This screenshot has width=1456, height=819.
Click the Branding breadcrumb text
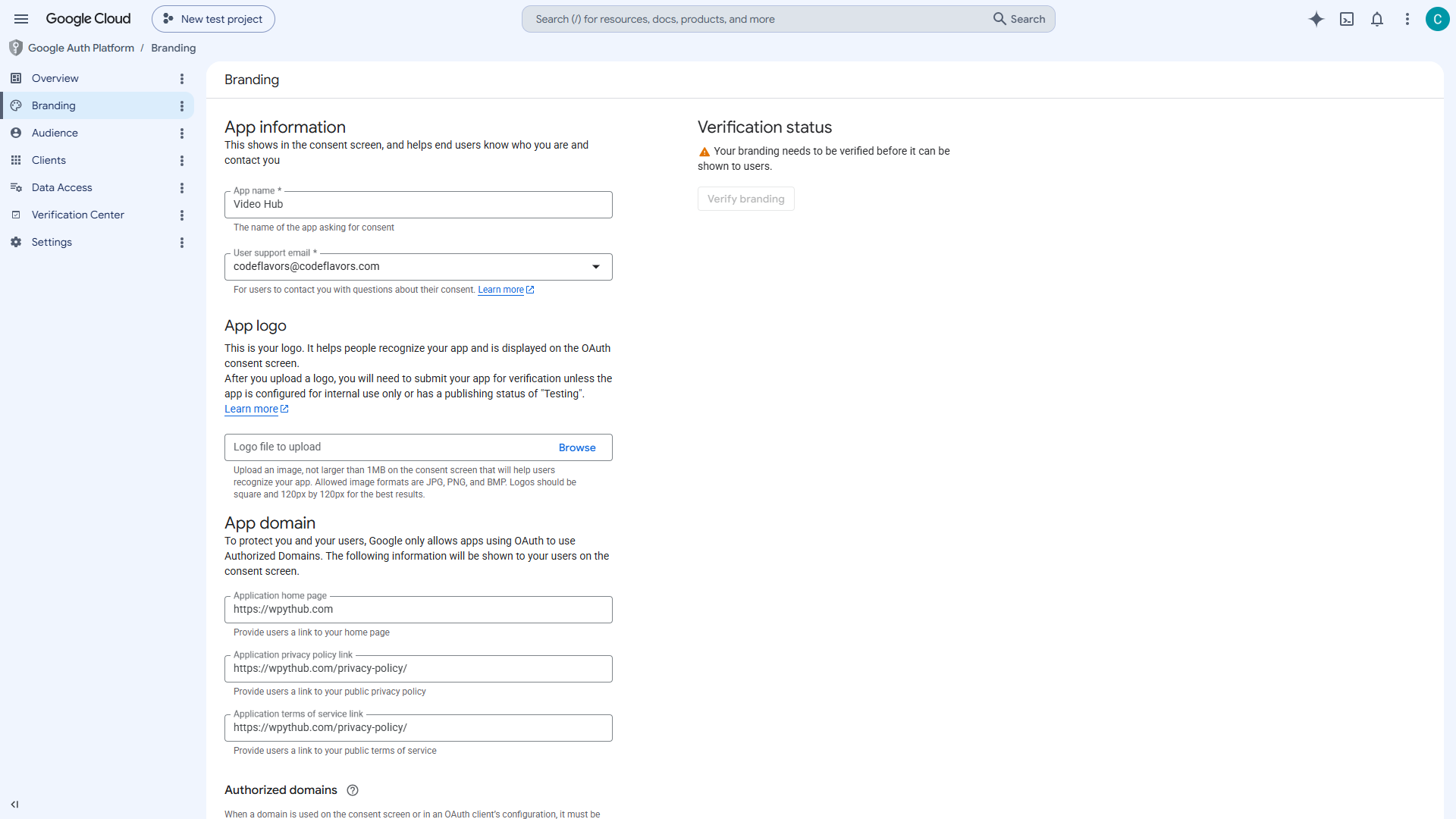(174, 48)
